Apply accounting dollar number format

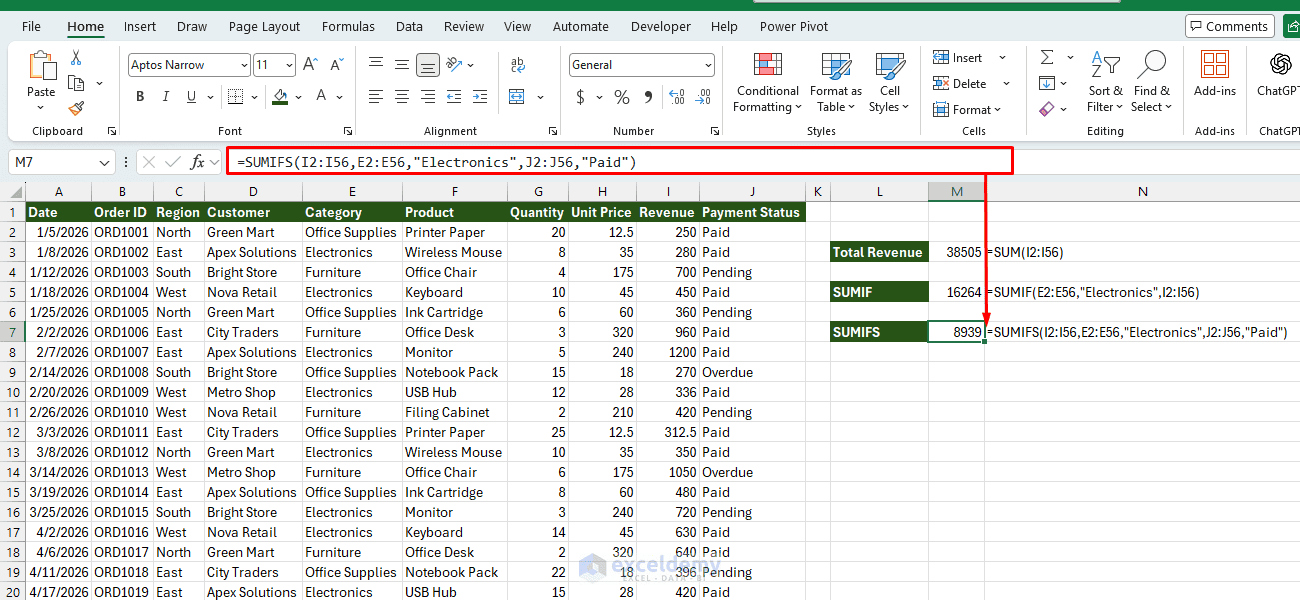coord(580,97)
